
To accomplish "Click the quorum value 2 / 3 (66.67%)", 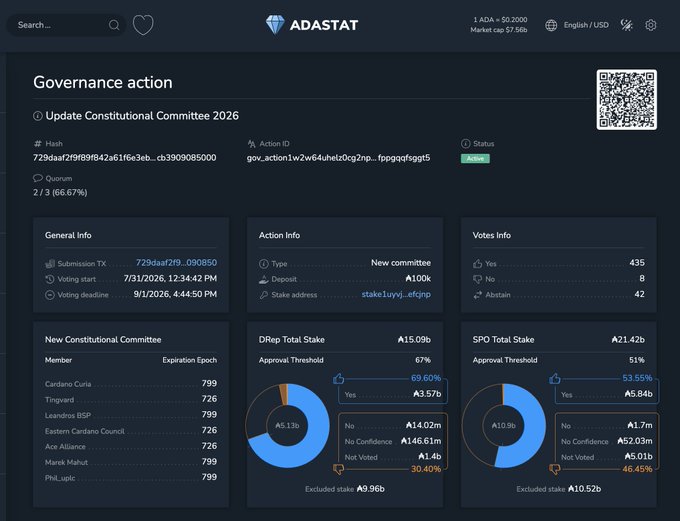I will point(60,192).
